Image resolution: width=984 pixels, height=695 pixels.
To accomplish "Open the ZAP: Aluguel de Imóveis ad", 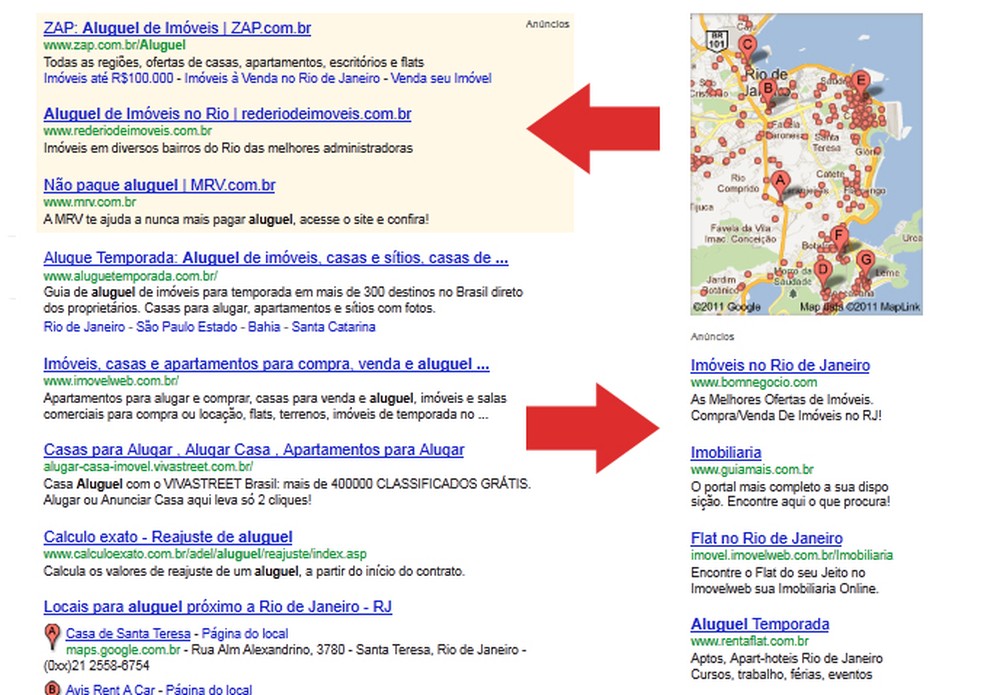I will click(x=177, y=28).
